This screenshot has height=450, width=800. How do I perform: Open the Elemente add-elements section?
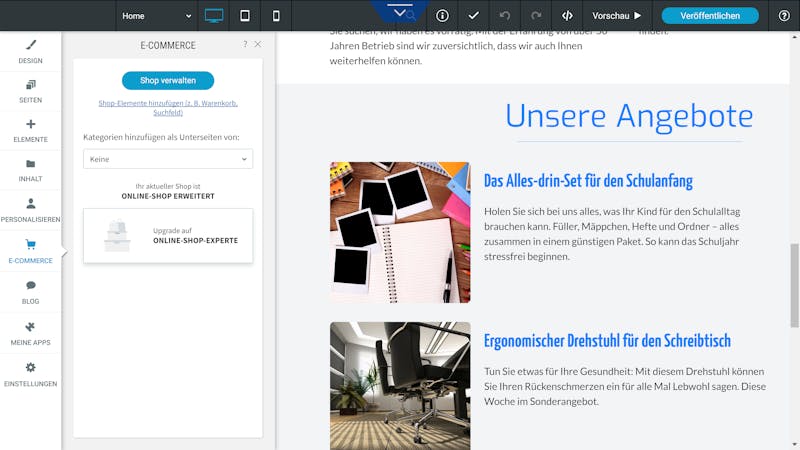tap(31, 131)
